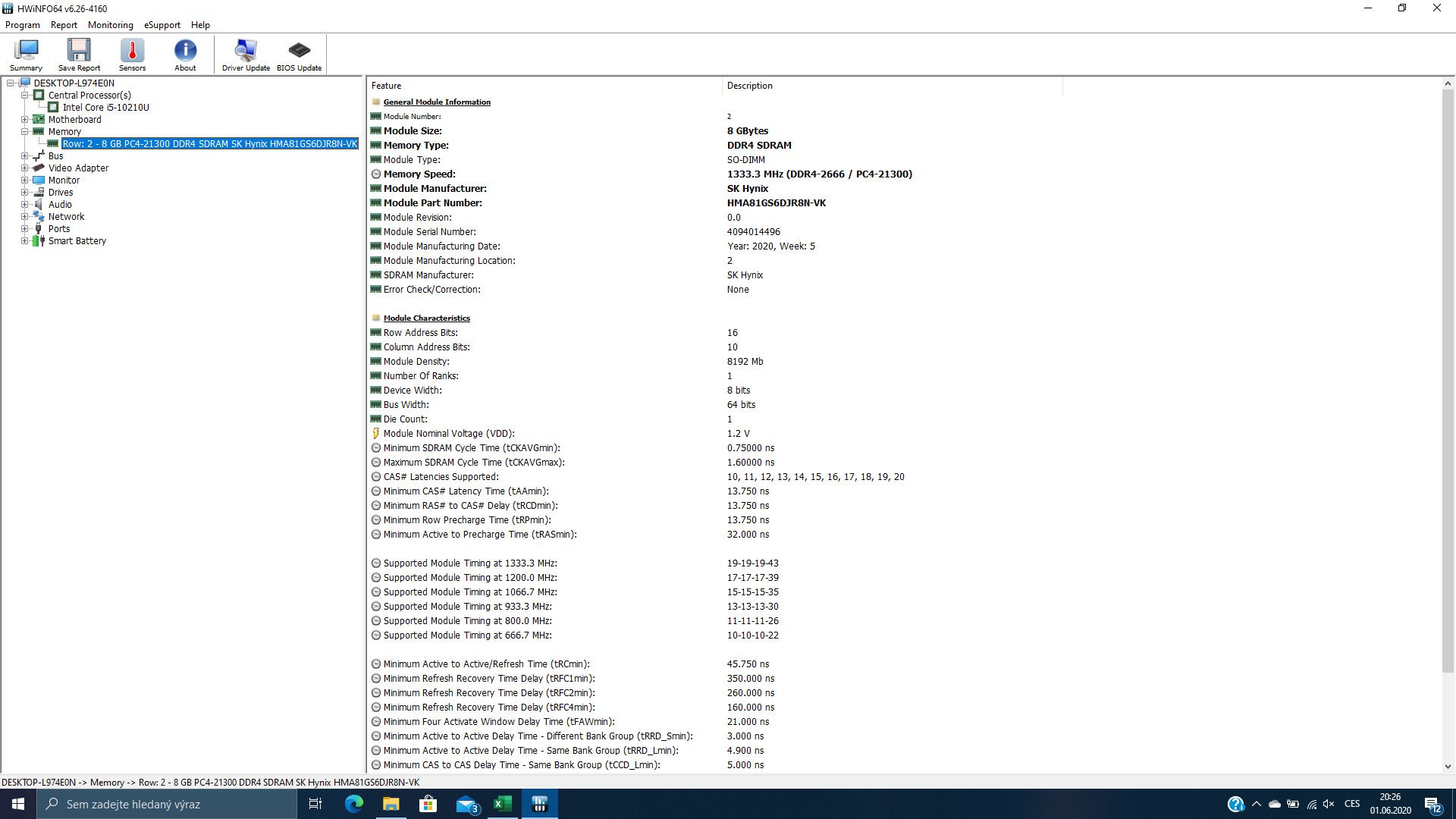
Task: Expand the Audio tree node
Action: tap(24, 205)
